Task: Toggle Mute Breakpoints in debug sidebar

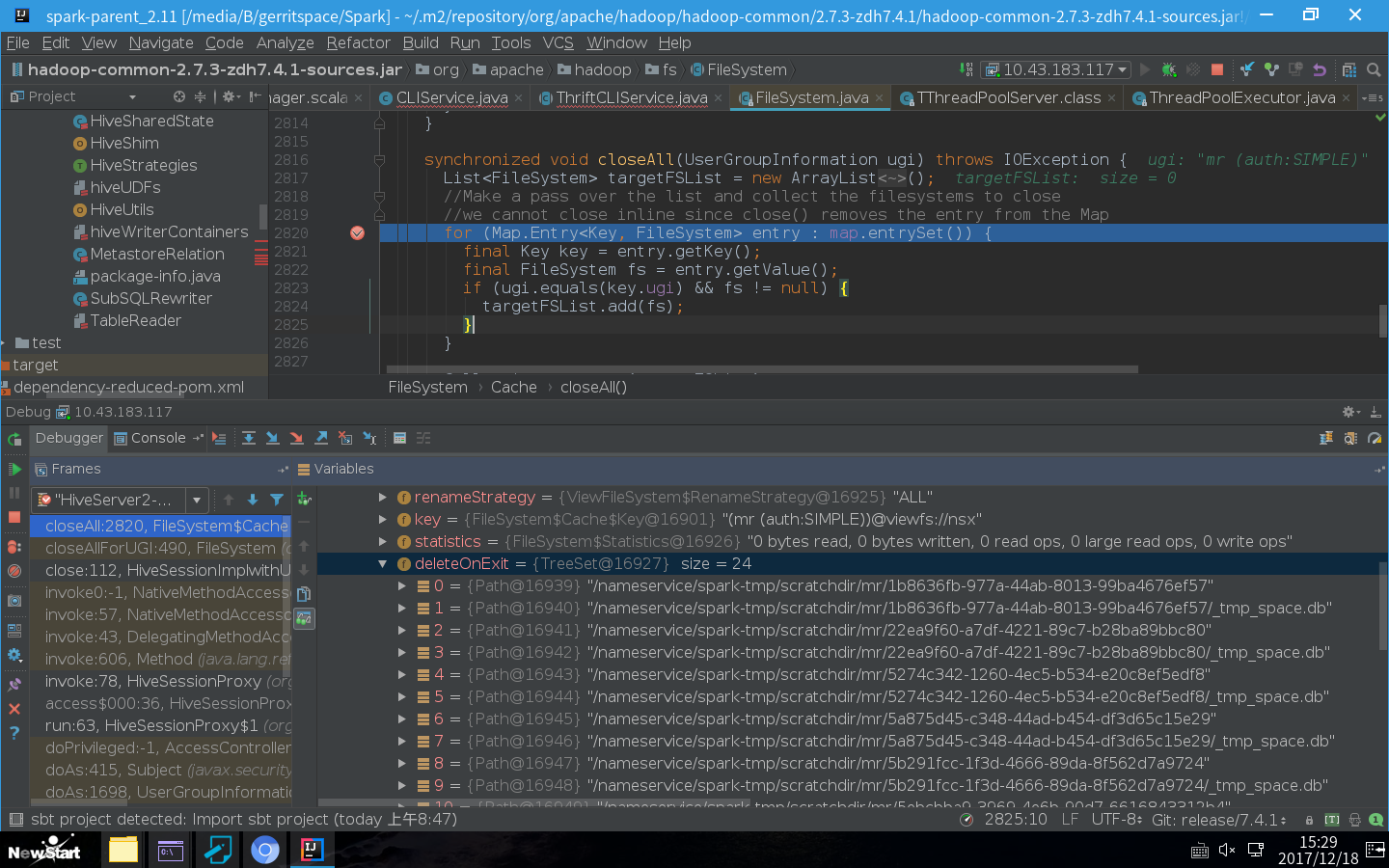Action: coord(14,571)
